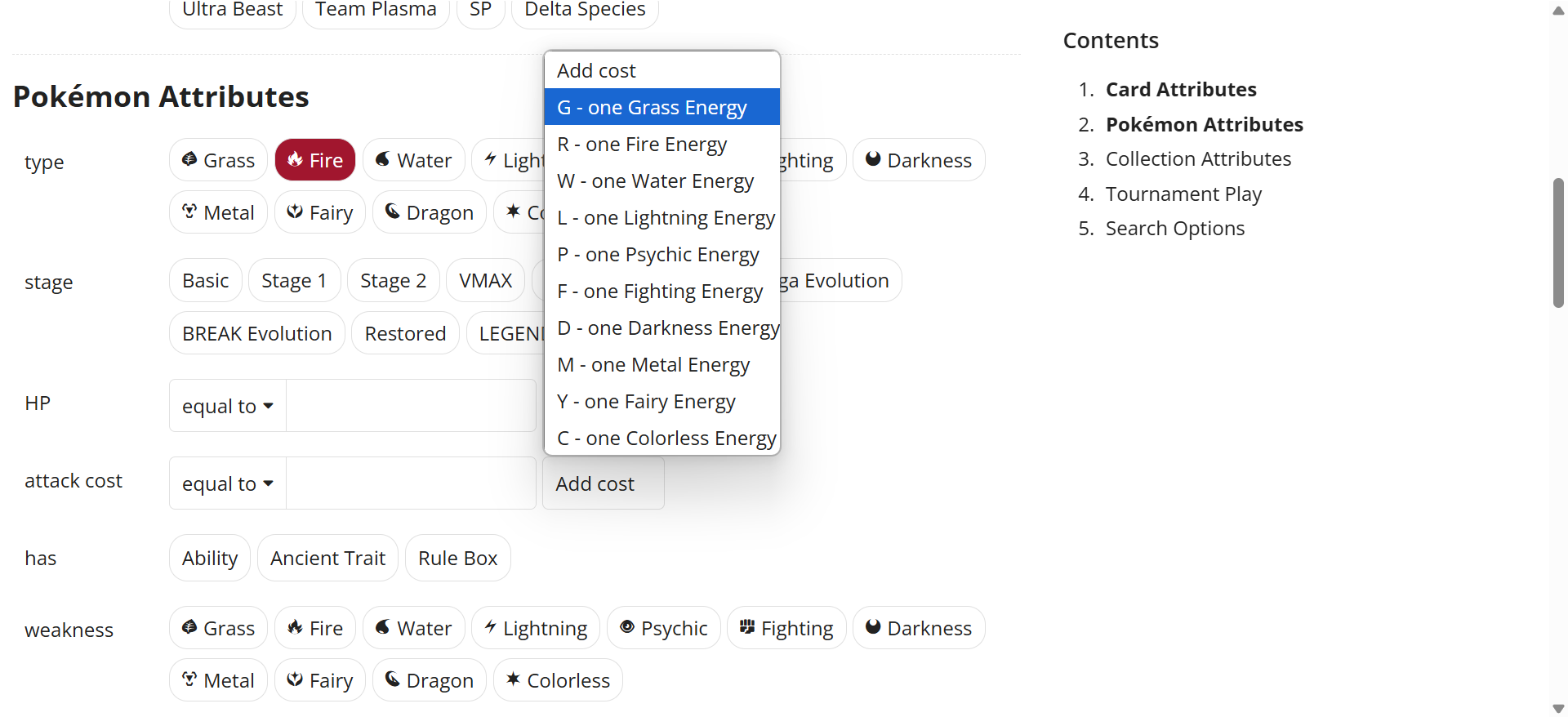This screenshot has height=717, width=1568.
Task: Click the Psychic weakness eye icon
Action: click(x=627, y=627)
